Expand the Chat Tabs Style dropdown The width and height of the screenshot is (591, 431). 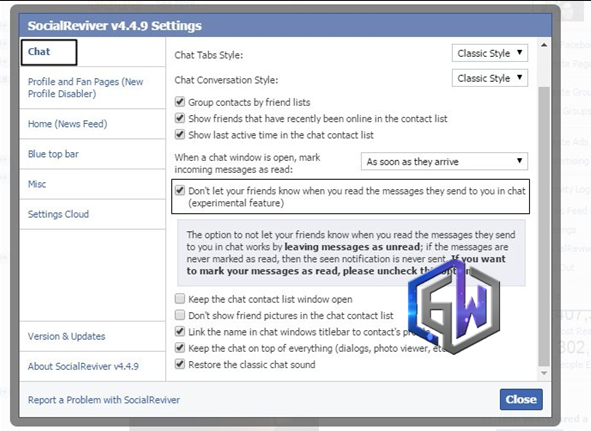click(x=490, y=53)
